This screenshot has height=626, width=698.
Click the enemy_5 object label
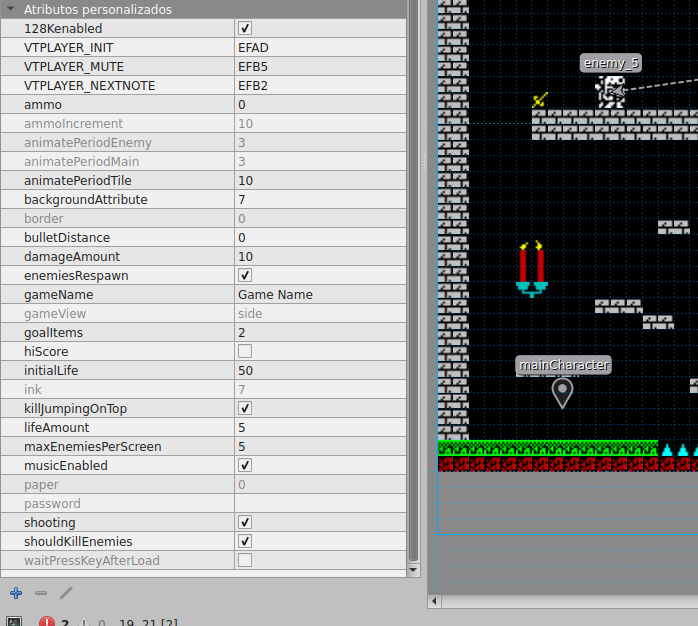pyautogui.click(x=611, y=63)
